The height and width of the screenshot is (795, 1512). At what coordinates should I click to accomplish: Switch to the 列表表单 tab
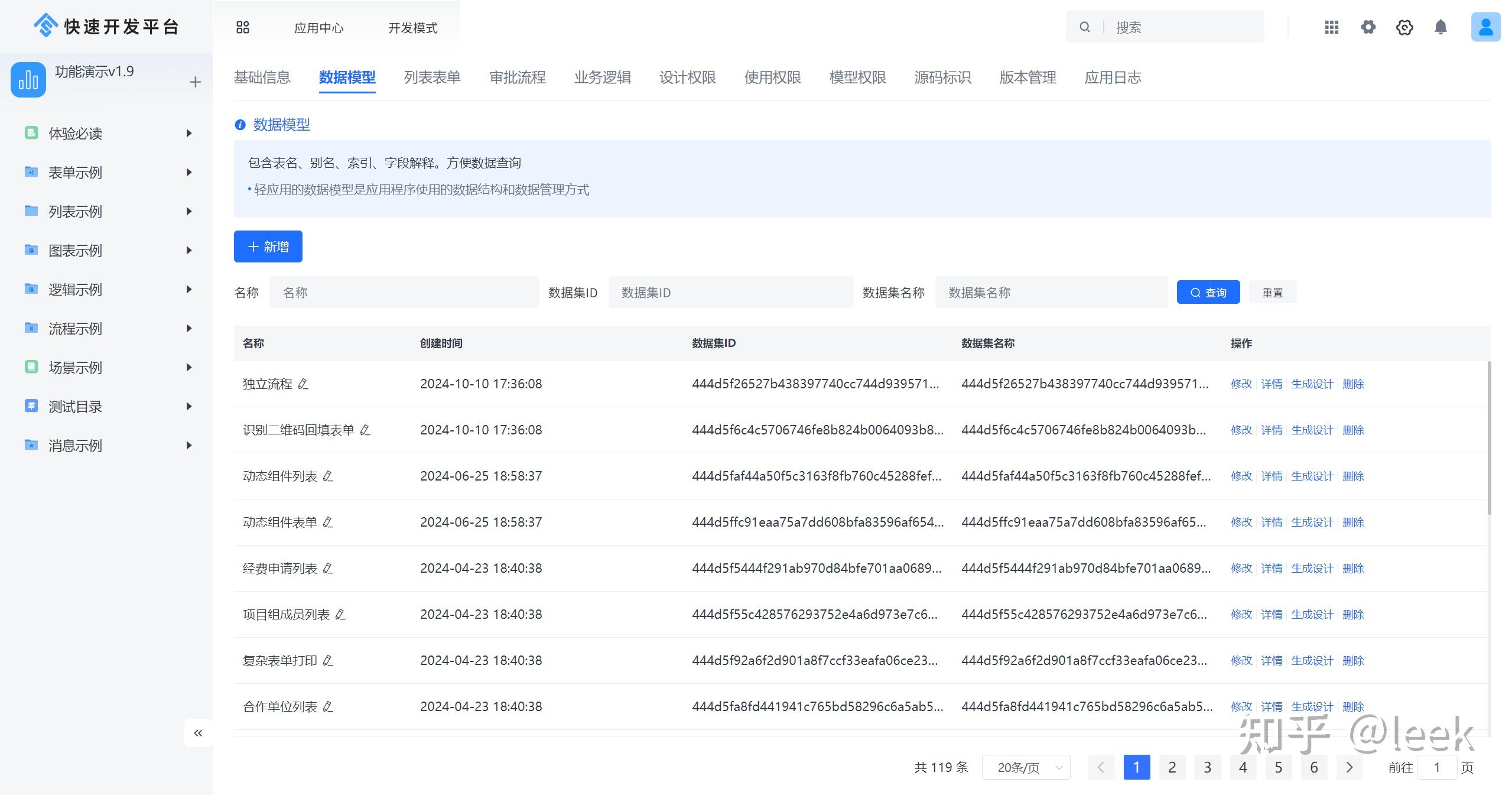point(433,77)
